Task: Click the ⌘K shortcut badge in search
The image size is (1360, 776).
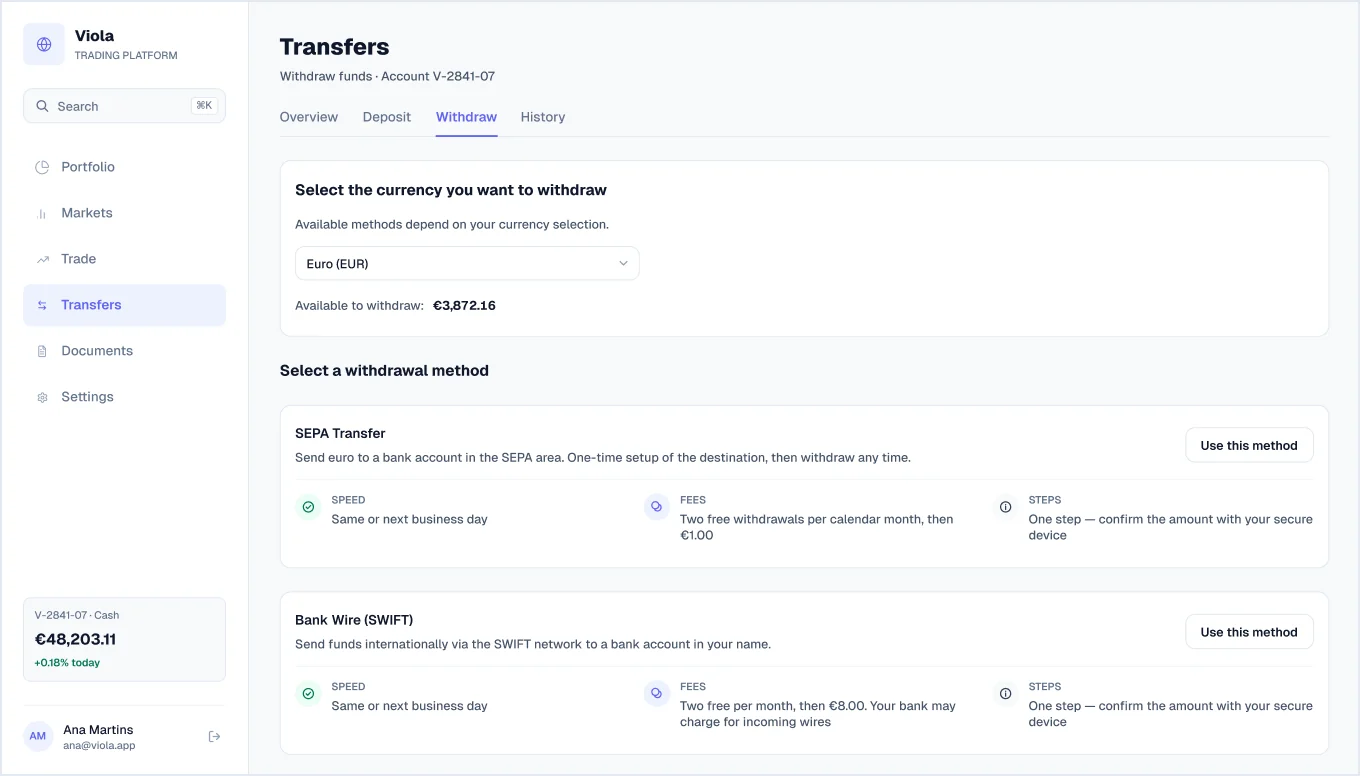Action: tap(204, 106)
